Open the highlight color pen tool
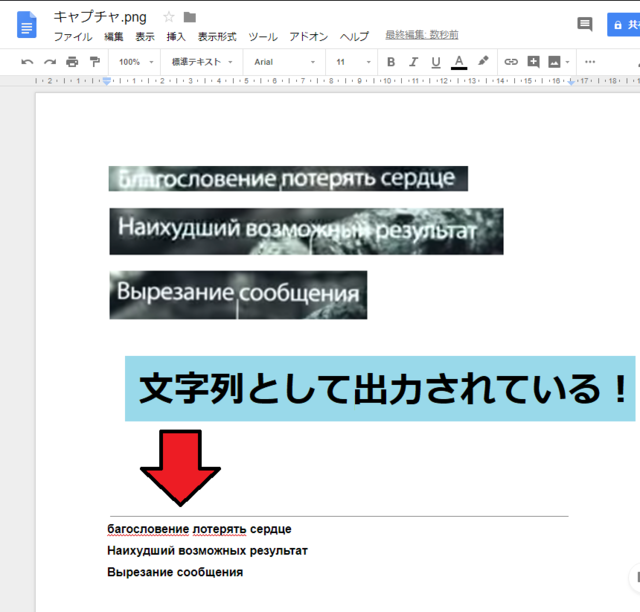Viewport: 640px width, 612px height. click(x=483, y=61)
